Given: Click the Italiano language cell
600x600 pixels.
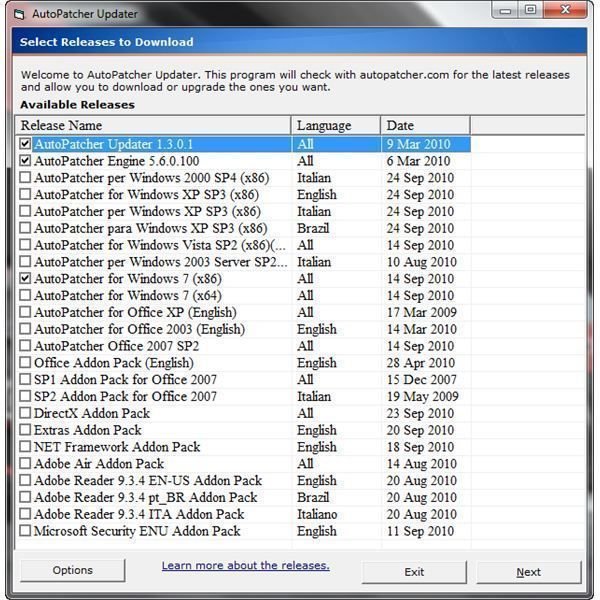Looking at the screenshot, I should (x=317, y=515).
